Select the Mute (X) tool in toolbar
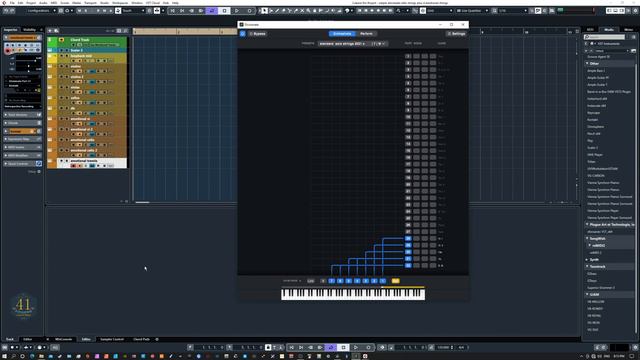The height and width of the screenshot is (360, 640). point(302,11)
